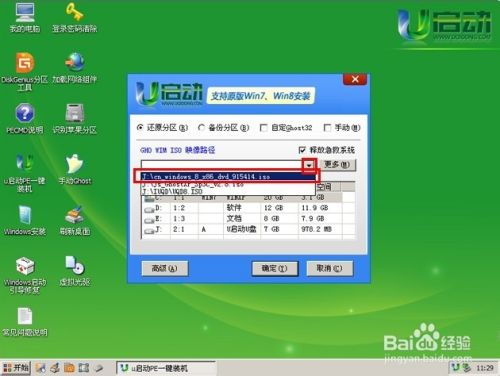Collapse the image path dropdown arrow

(309, 165)
